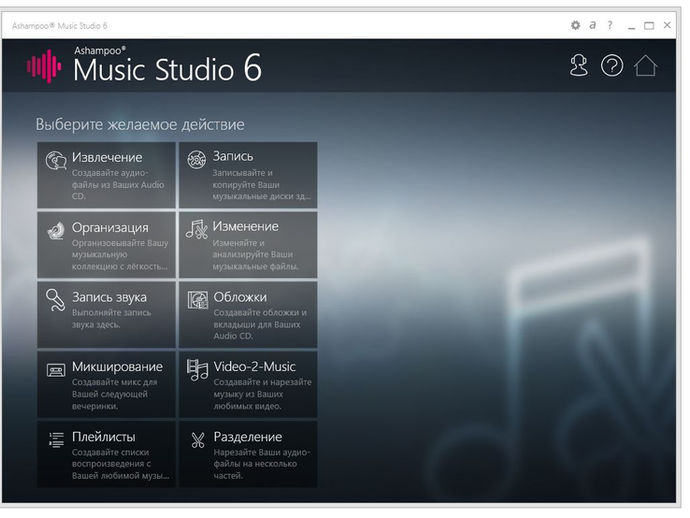Maximize the Music Studio window
Viewport: 690px width, 518px height.
tap(649, 26)
